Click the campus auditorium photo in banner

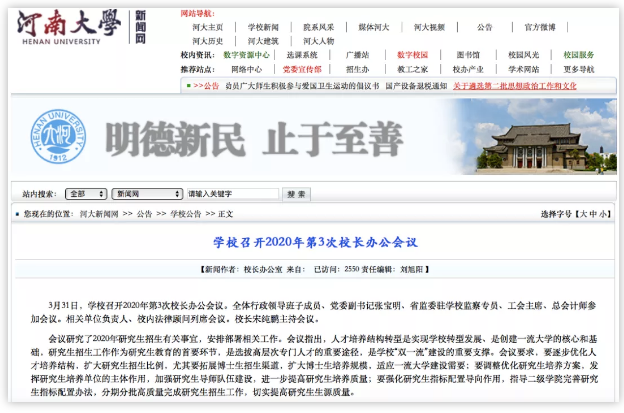pyautogui.click(x=539, y=136)
